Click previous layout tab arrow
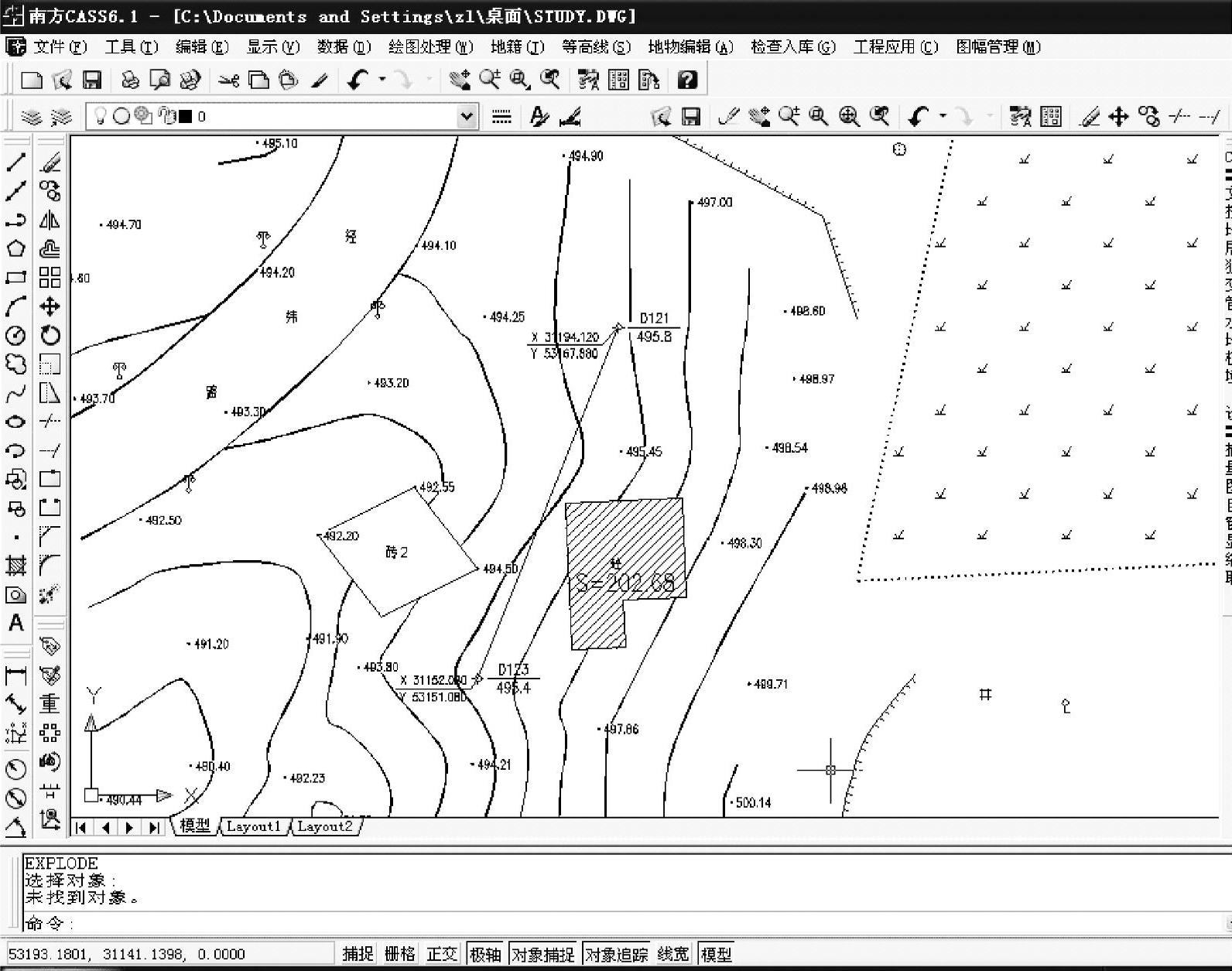 pos(106,827)
